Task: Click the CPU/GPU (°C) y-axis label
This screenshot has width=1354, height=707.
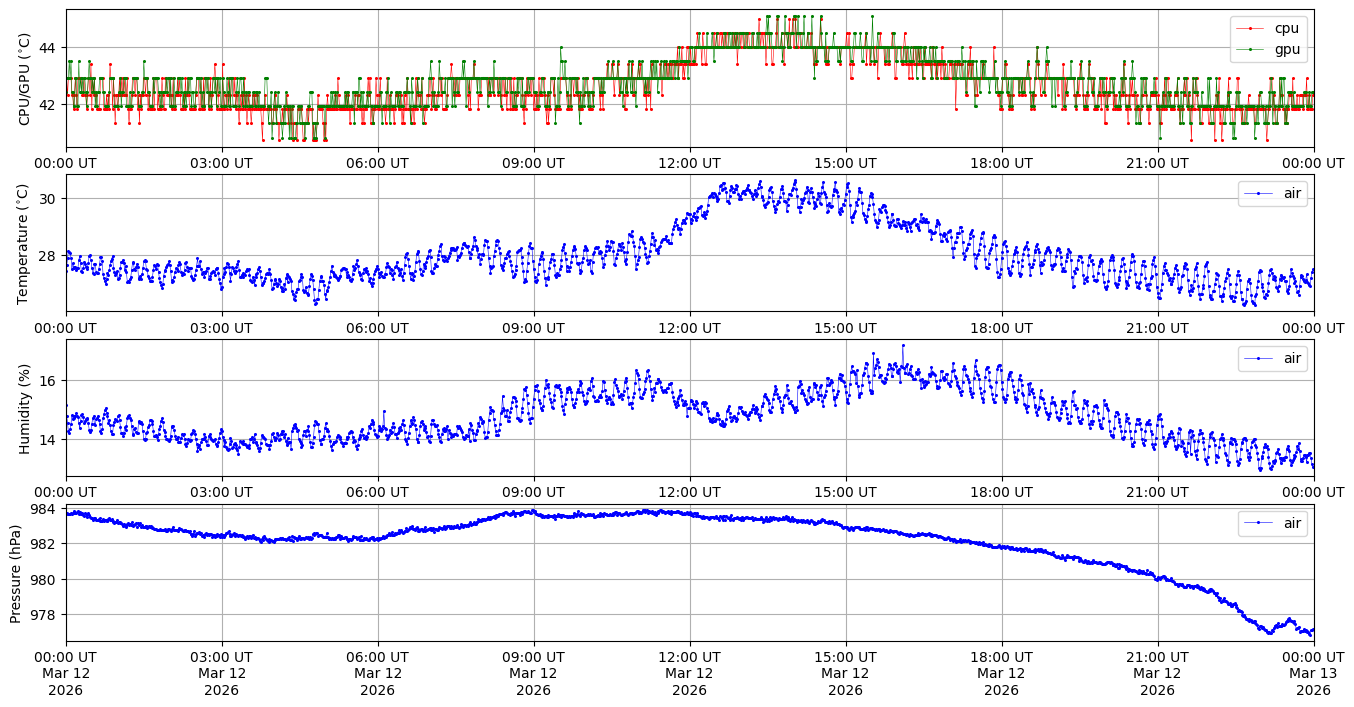Action: (x=25, y=78)
